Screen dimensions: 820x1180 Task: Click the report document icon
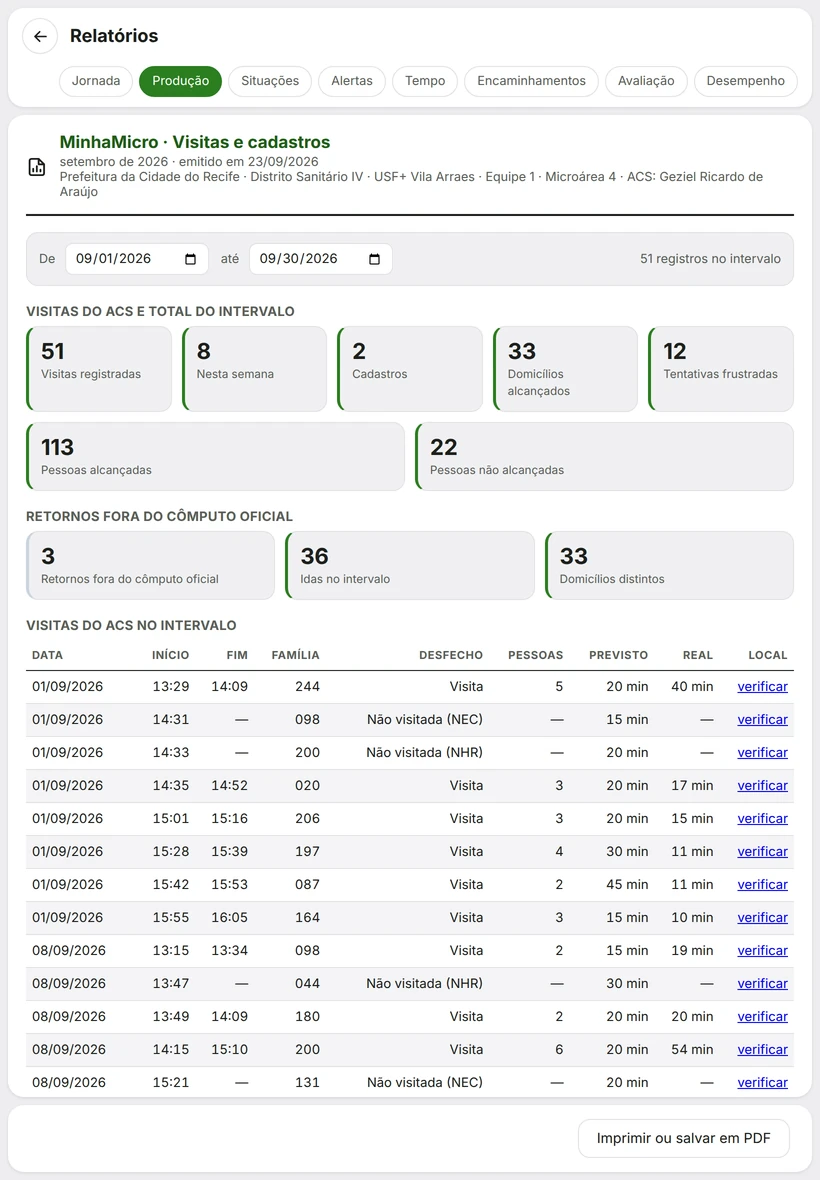[x=37, y=167]
